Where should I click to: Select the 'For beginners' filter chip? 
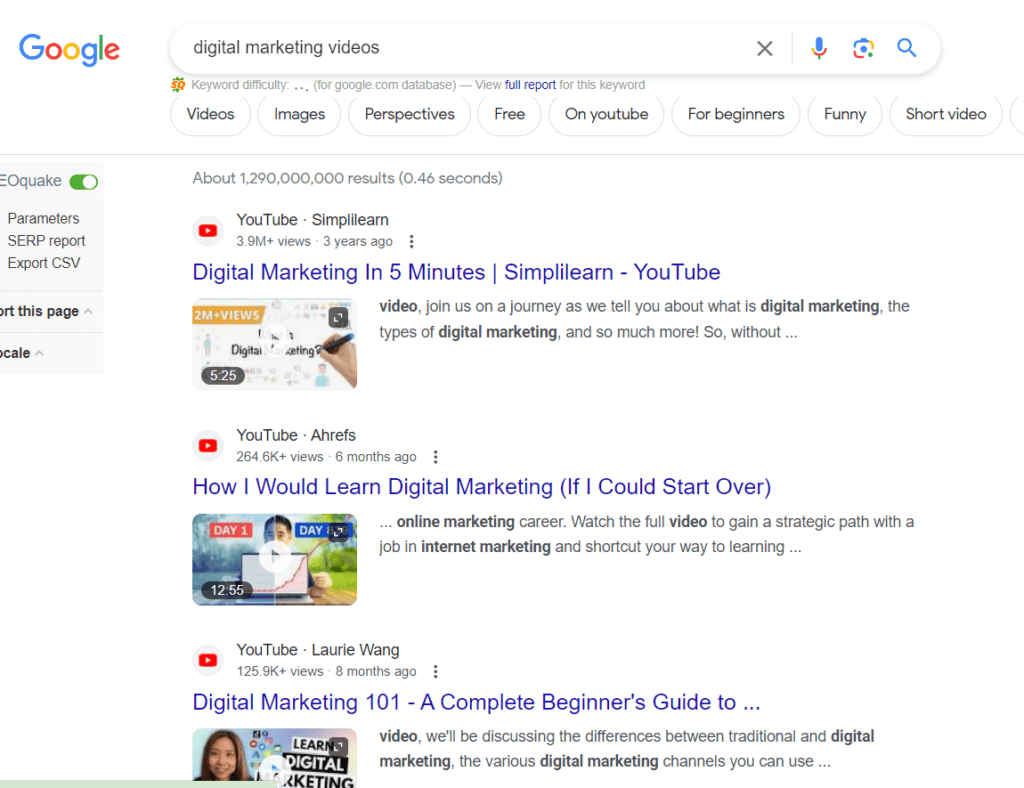pos(736,114)
